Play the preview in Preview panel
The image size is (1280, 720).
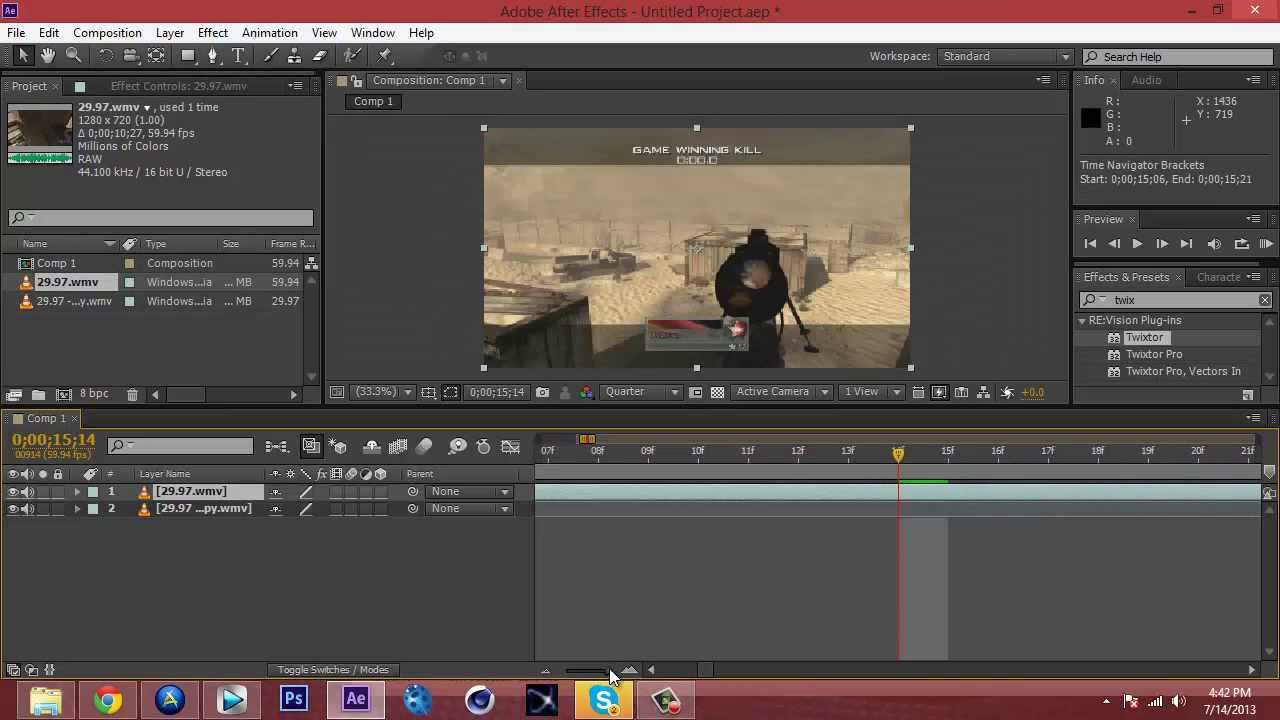[x=1137, y=244]
